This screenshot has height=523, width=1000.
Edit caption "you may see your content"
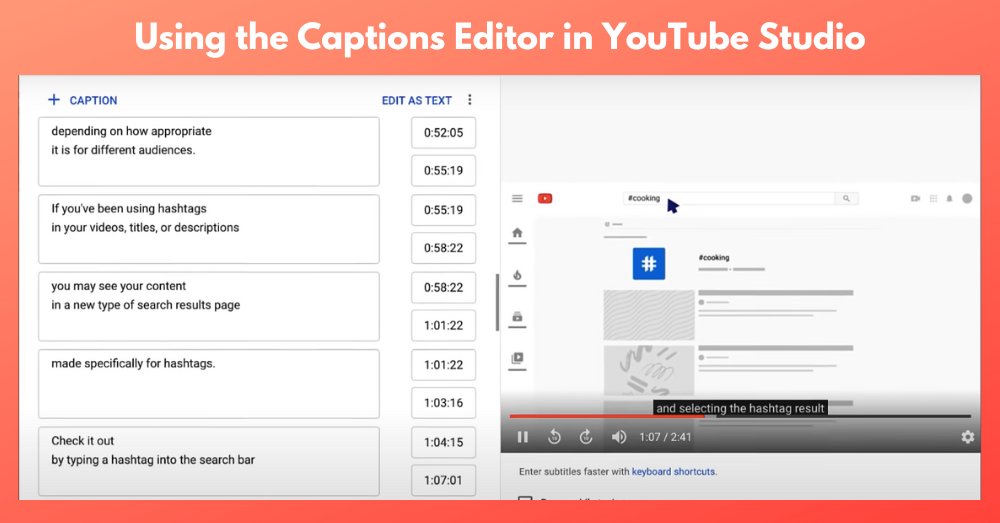coord(209,307)
